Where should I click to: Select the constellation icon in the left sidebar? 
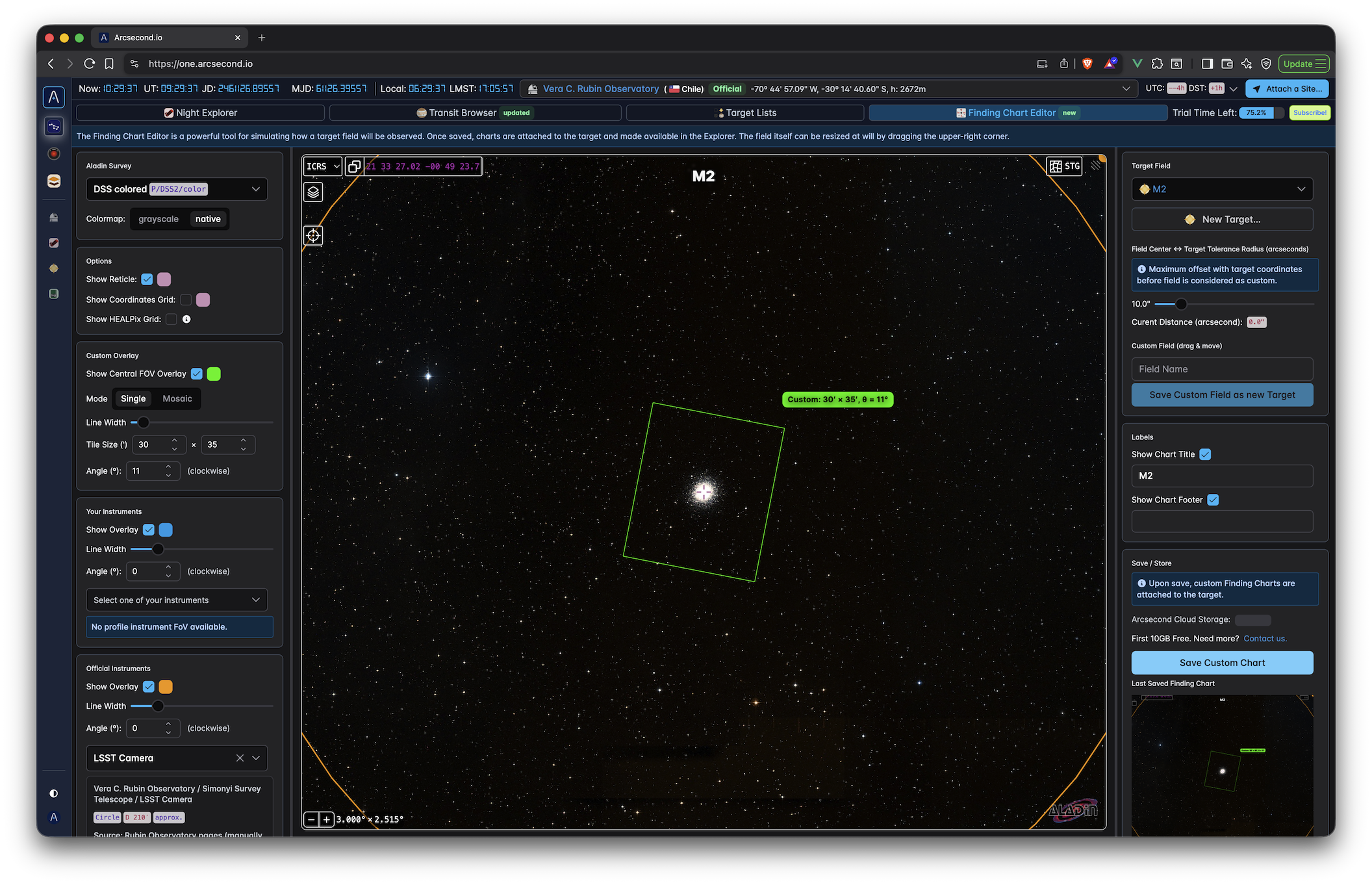(x=54, y=126)
